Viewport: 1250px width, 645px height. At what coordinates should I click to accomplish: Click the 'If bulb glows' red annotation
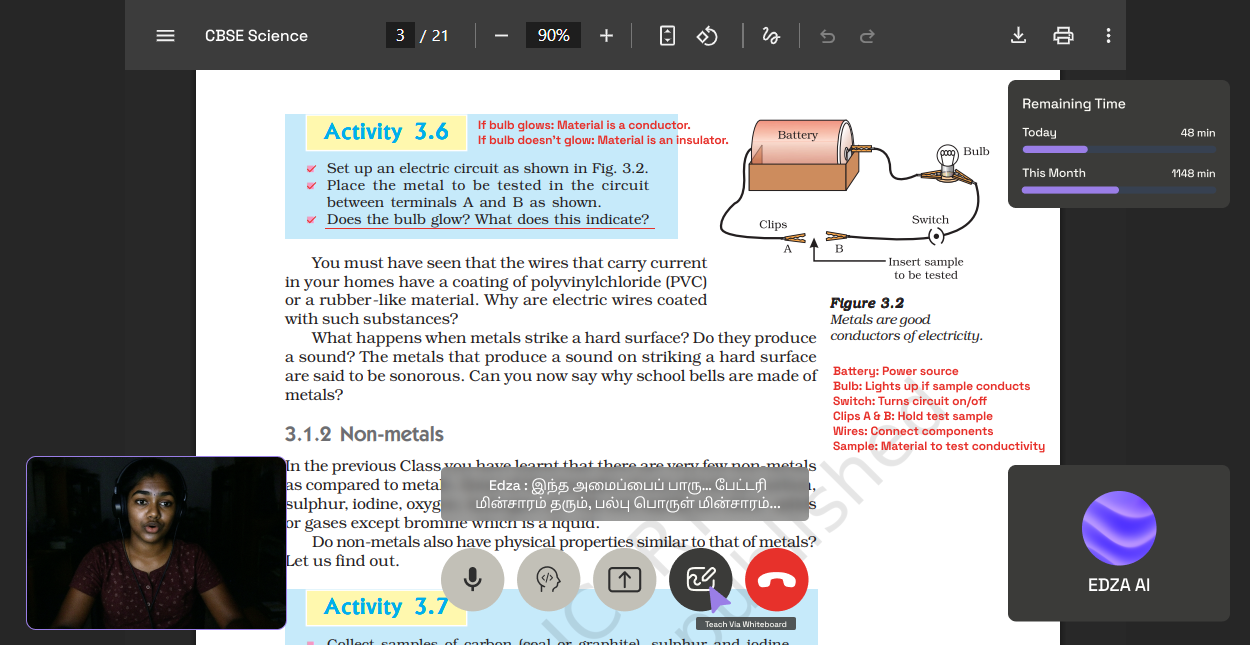click(584, 125)
